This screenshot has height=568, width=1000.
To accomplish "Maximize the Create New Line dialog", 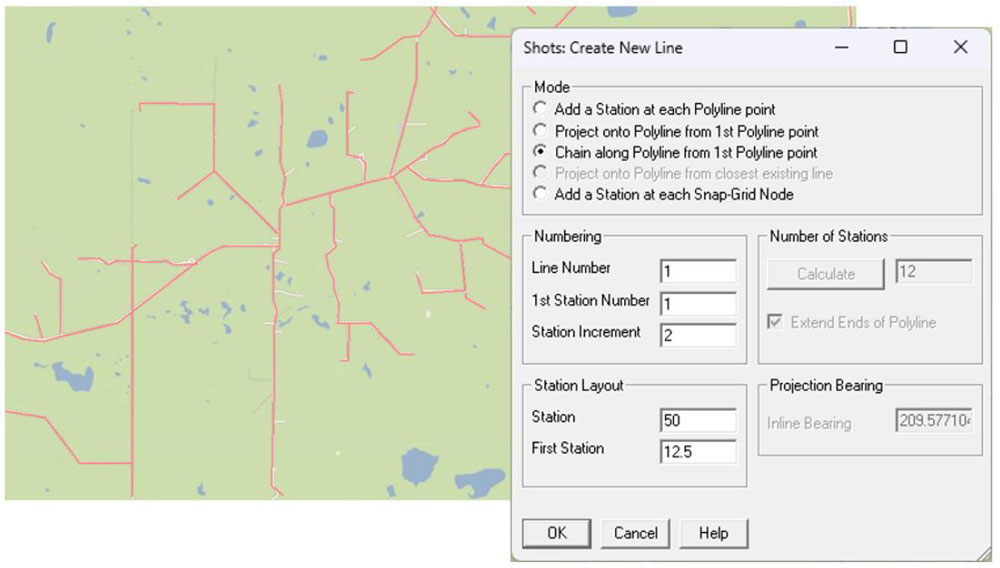I will [x=901, y=47].
